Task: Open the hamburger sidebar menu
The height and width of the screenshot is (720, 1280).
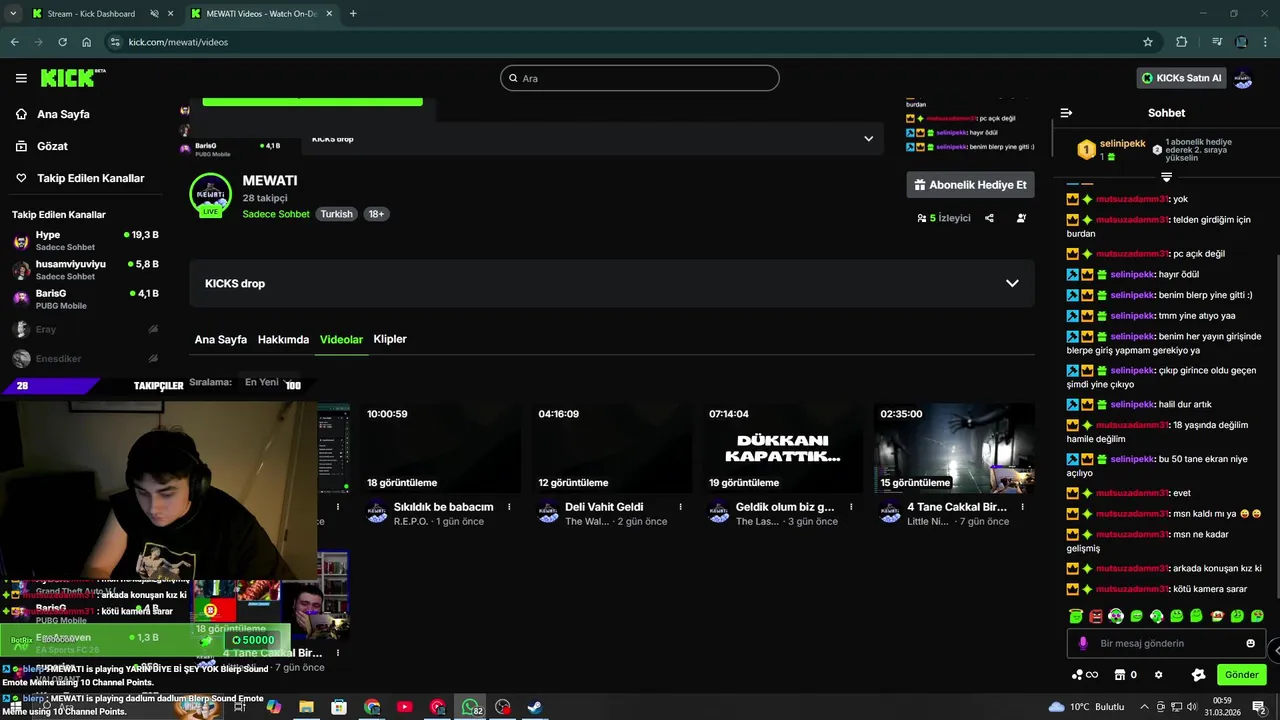Action: coord(21,78)
